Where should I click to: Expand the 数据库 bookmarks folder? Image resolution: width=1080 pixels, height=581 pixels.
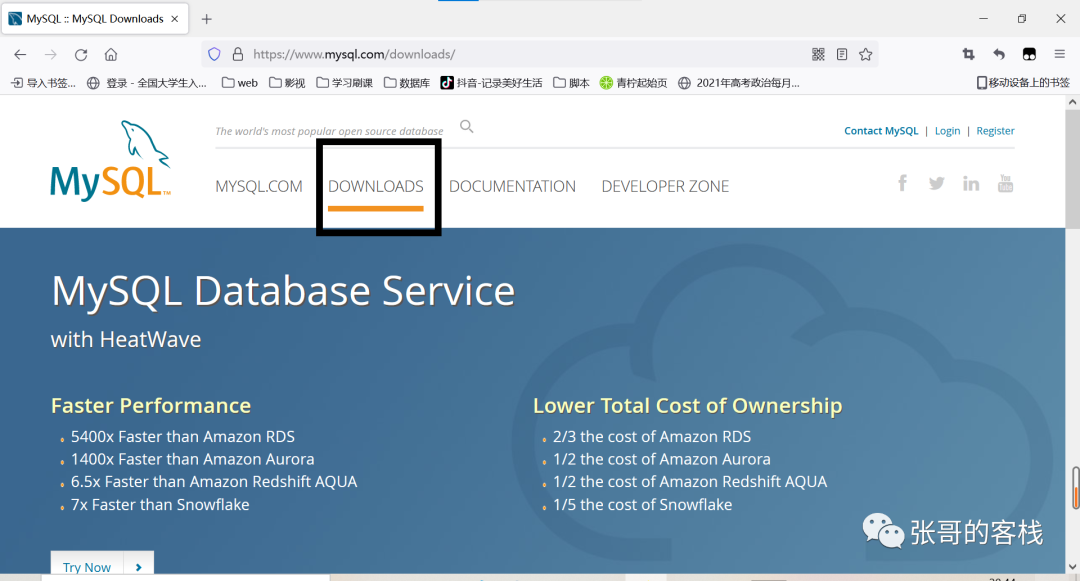click(x=406, y=83)
